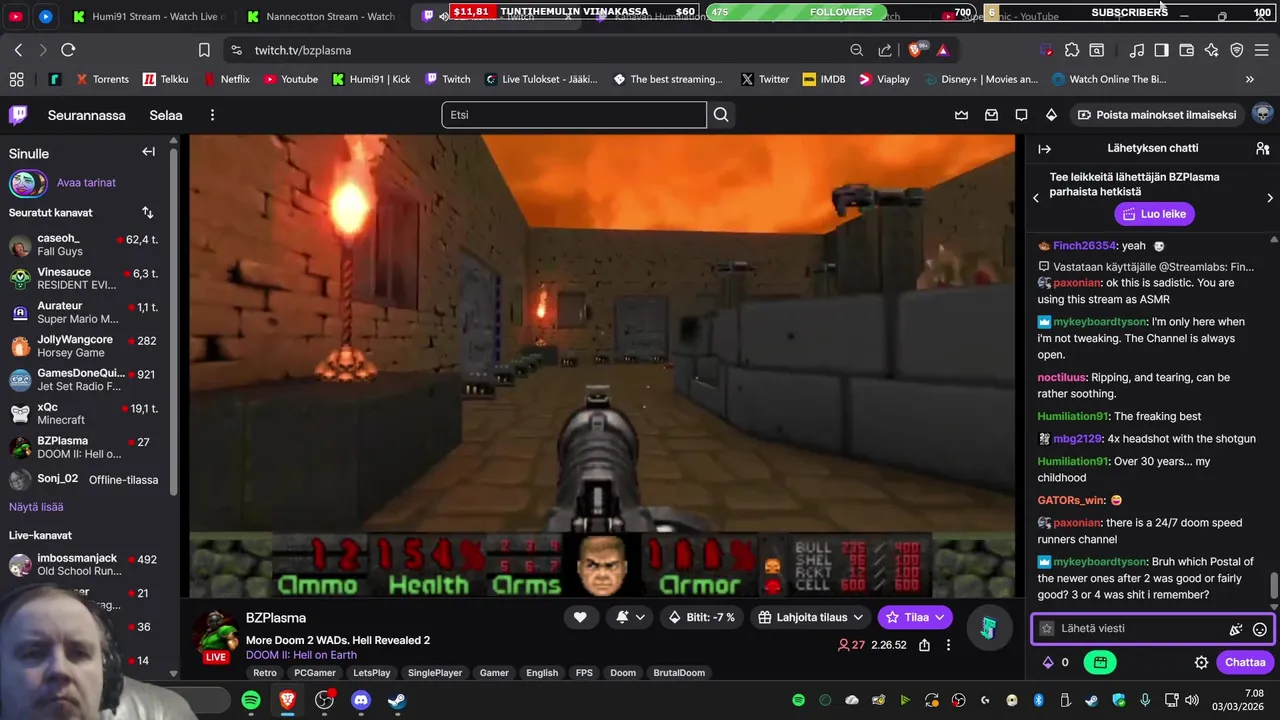Screen dimensions: 1280x720
Task: Click the search magnifier button
Action: (721, 115)
